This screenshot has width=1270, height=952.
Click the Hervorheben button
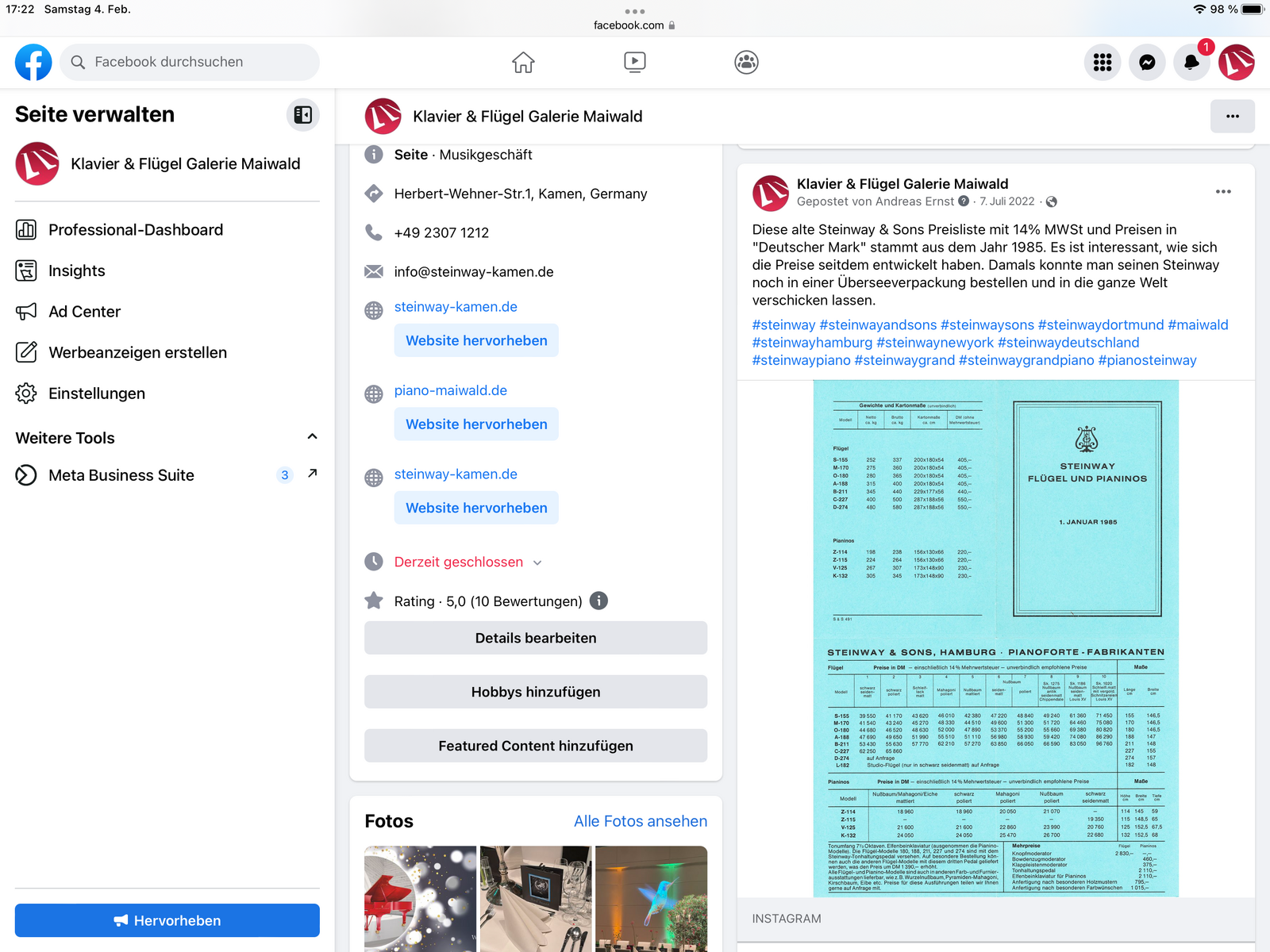pyautogui.click(x=167, y=920)
